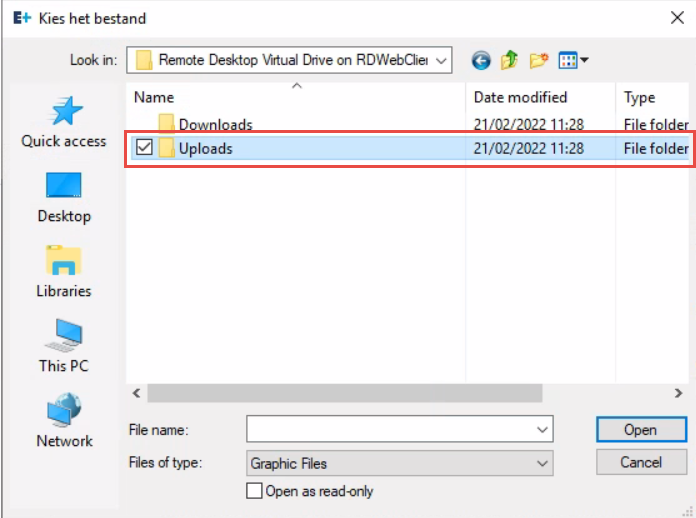Open Quick access in sidebar
The height and width of the screenshot is (518, 696).
64,122
